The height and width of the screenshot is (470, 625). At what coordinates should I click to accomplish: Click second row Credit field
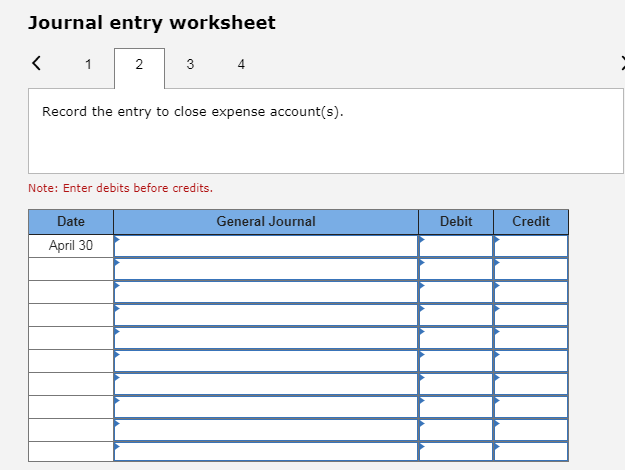(531, 269)
